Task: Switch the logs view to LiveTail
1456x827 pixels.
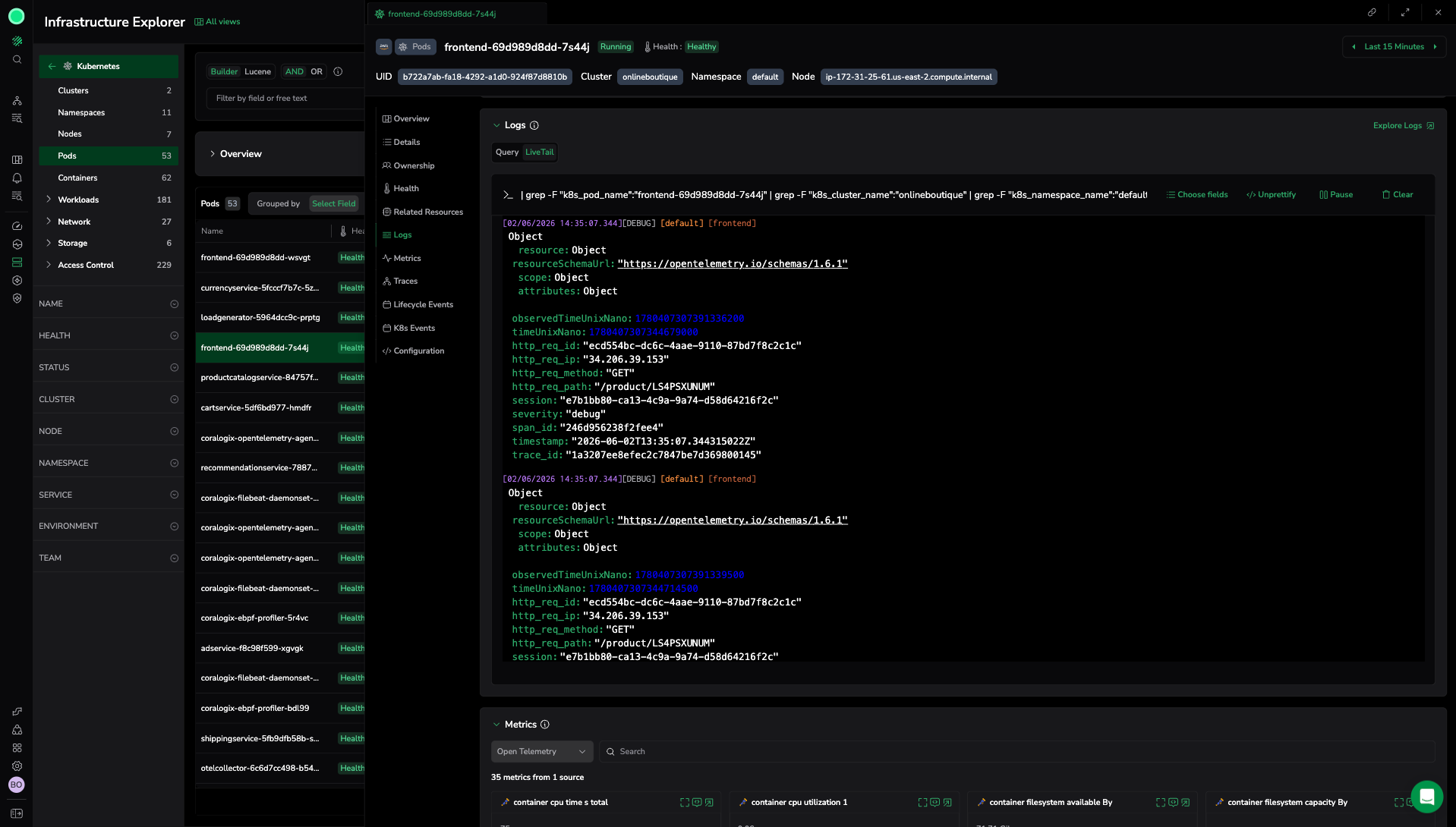Action: (x=540, y=153)
